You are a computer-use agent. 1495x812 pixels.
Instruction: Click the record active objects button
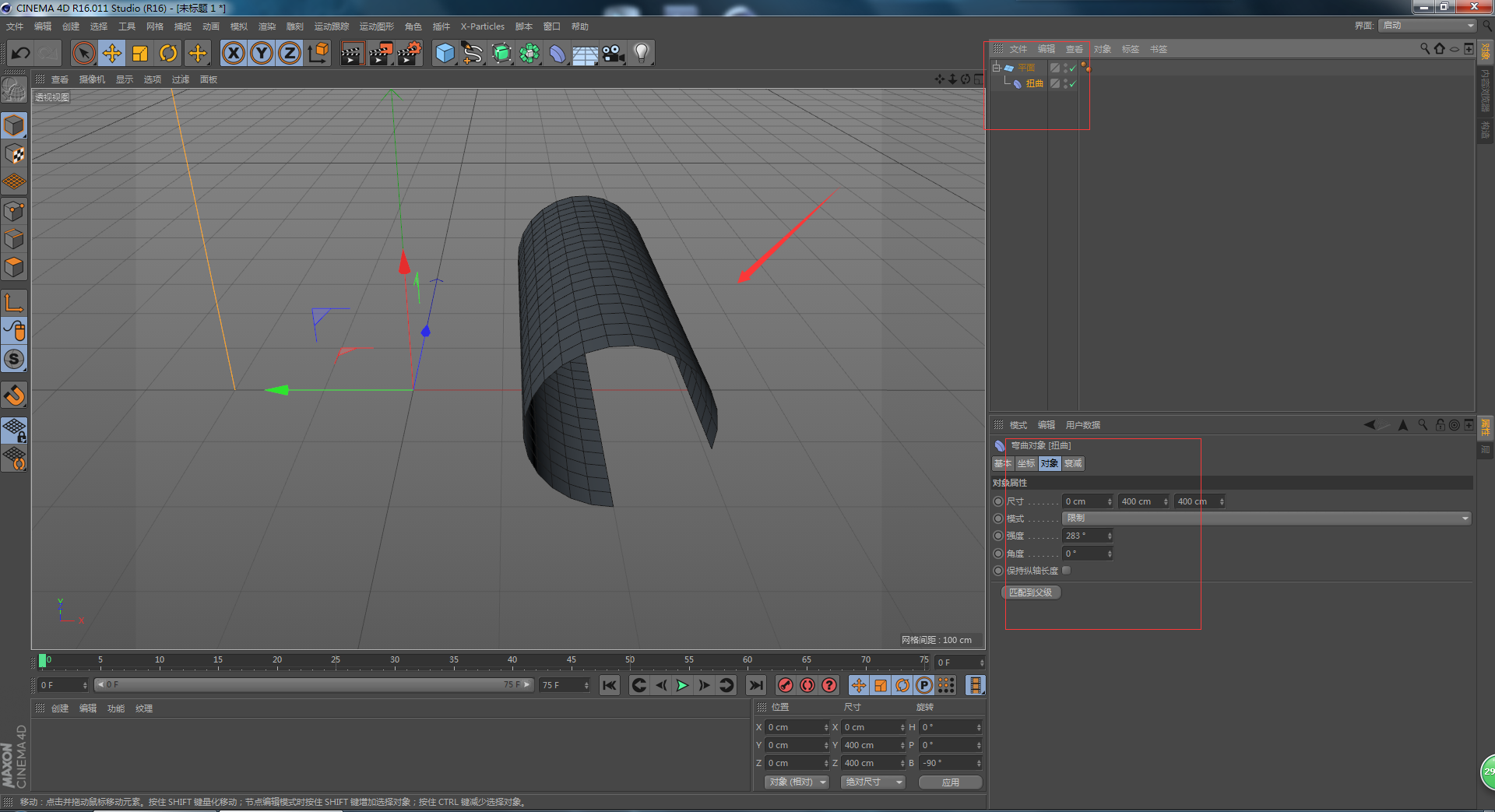[786, 685]
